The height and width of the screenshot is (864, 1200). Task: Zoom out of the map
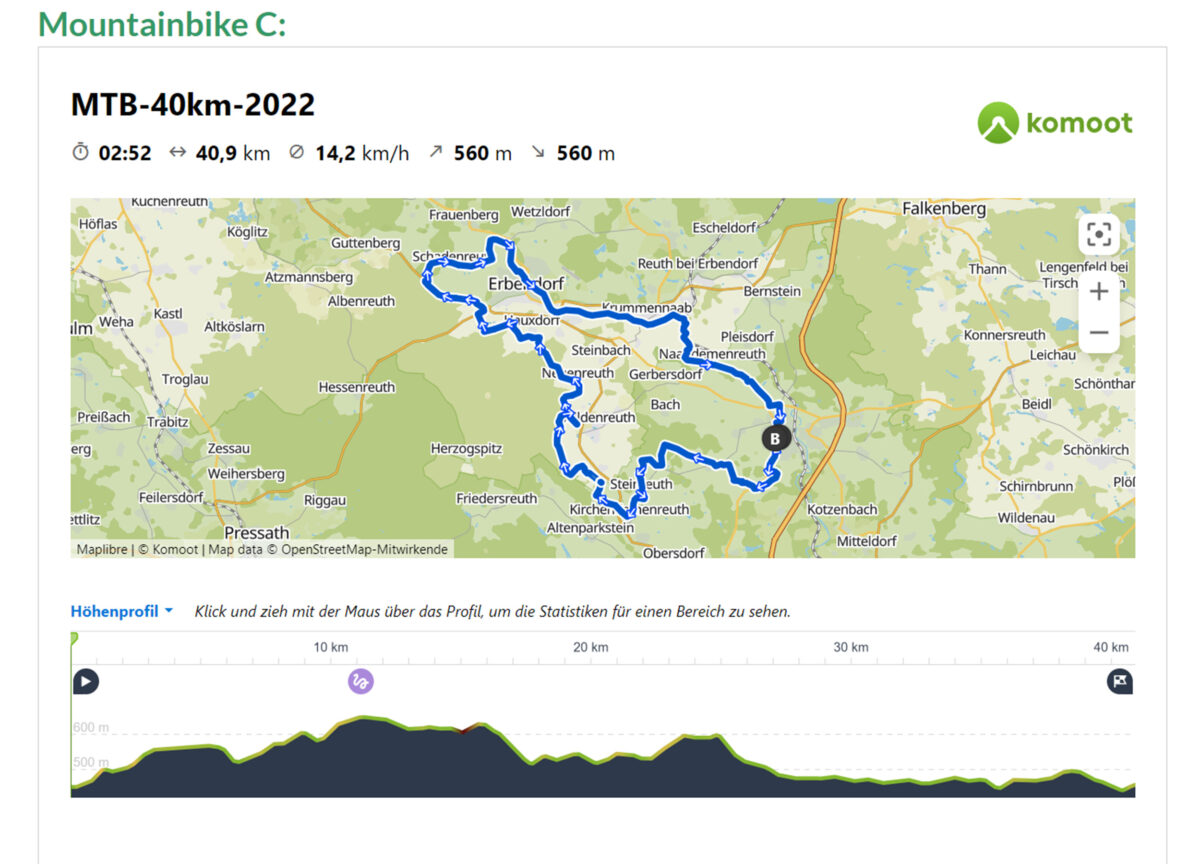tap(1099, 332)
